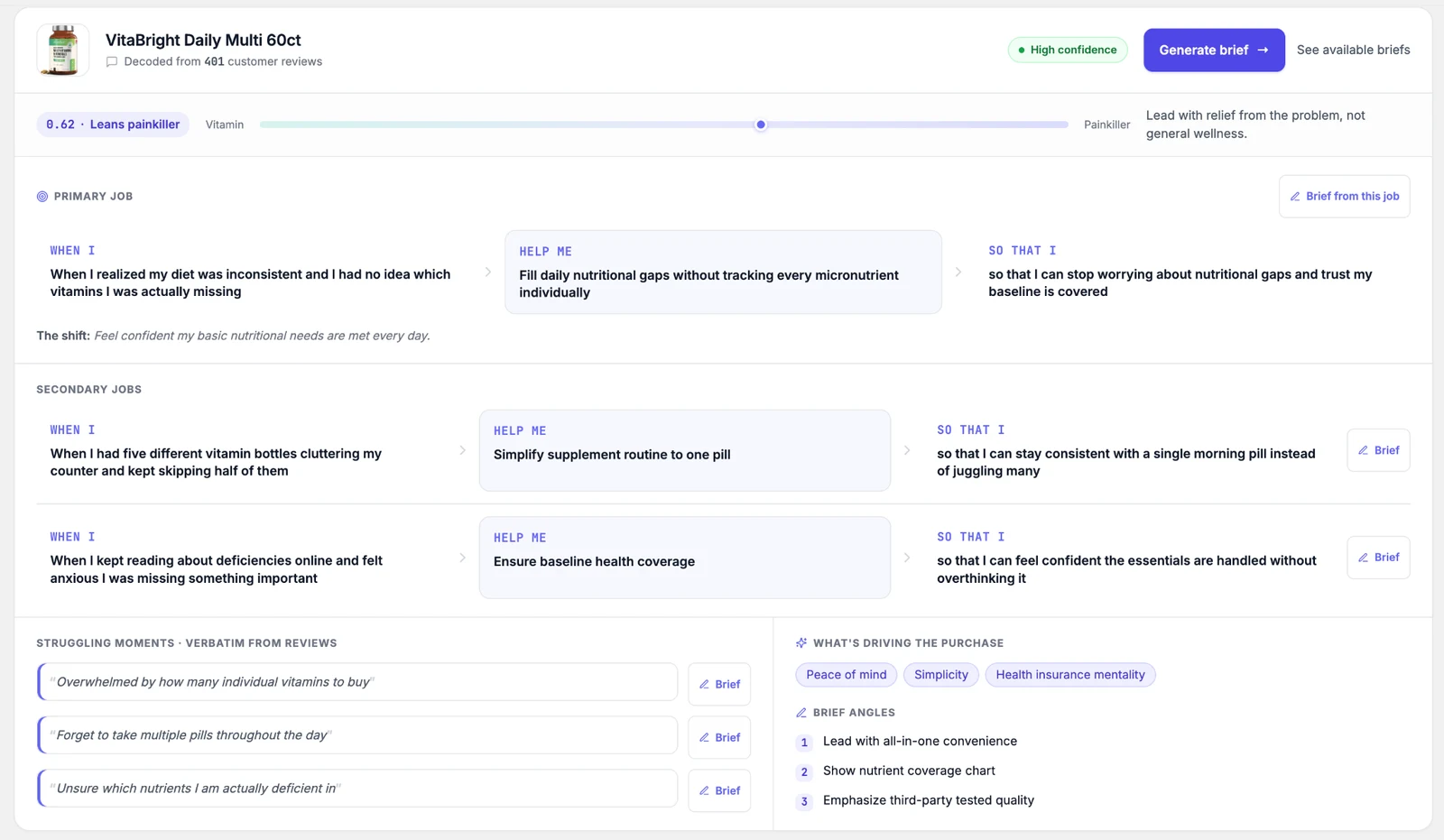This screenshot has width=1444, height=840.
Task: Click the sparkle icon by What's driving the purchase
Action: click(801, 643)
